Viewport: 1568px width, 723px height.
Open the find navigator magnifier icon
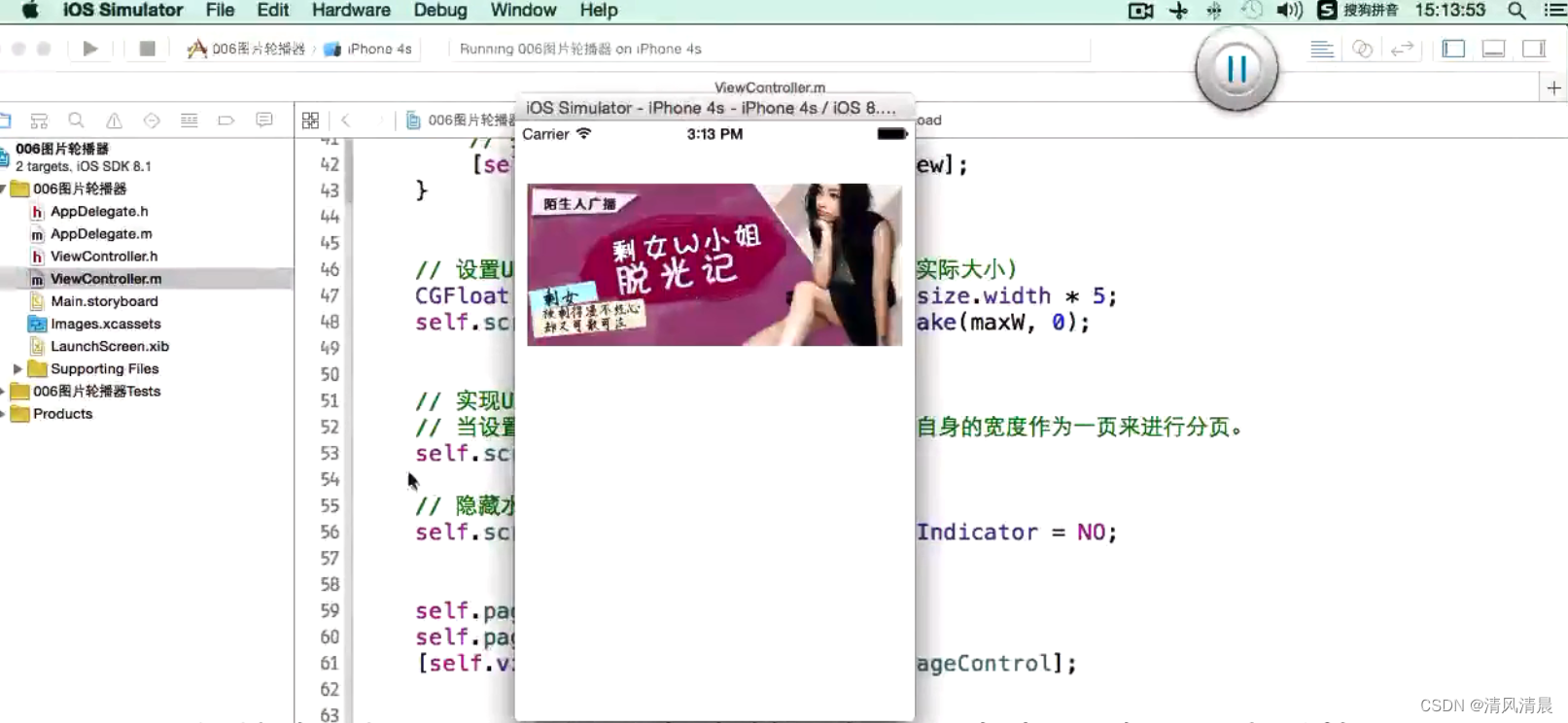pos(76,120)
